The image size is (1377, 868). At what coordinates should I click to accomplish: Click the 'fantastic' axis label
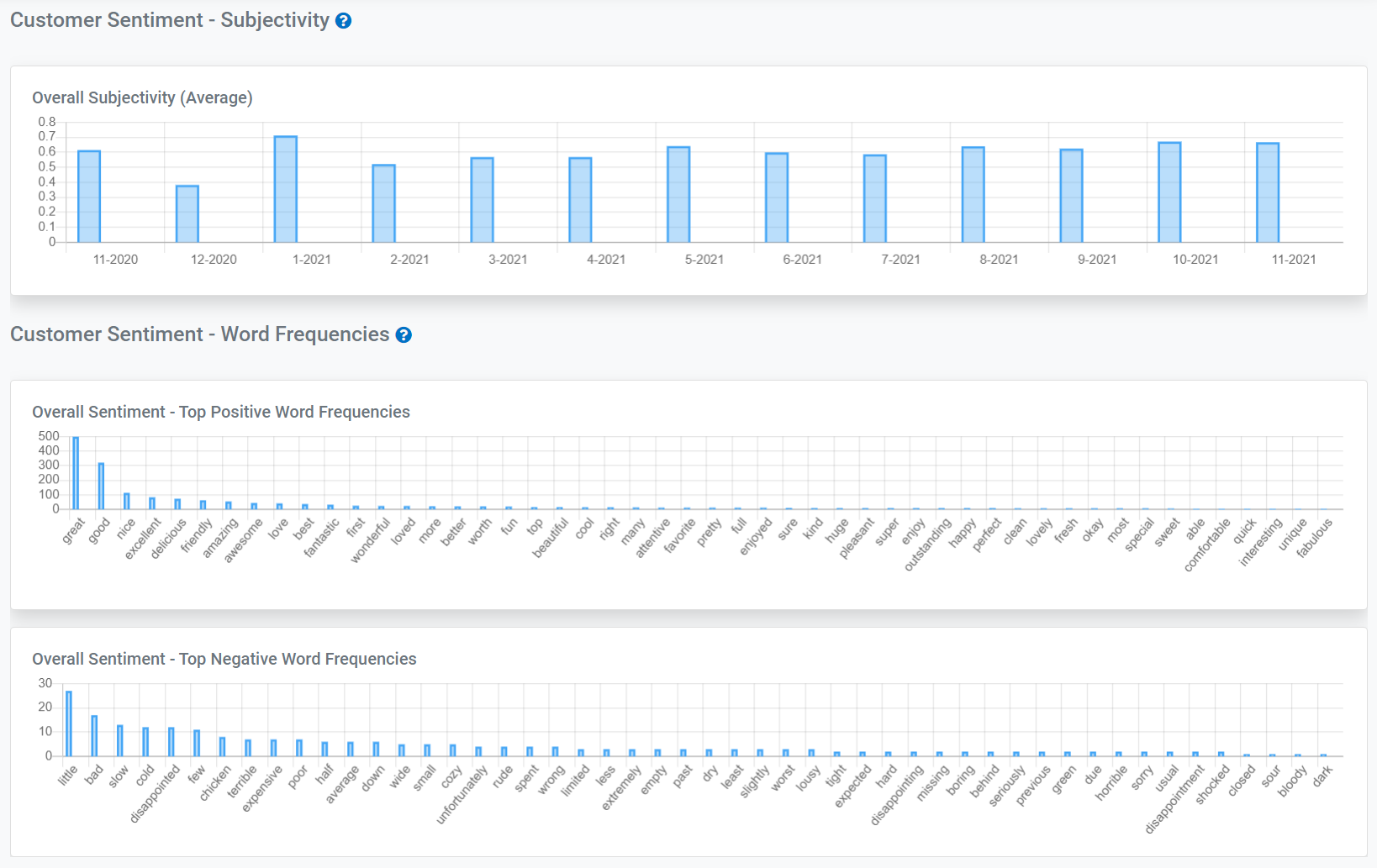click(x=322, y=538)
